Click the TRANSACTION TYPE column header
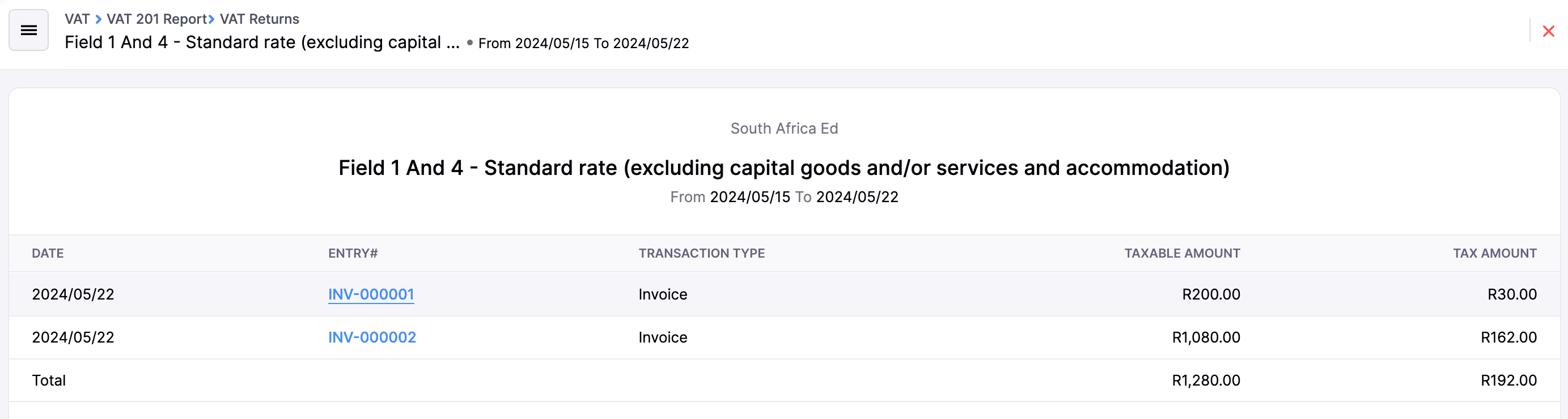The image size is (1568, 419). coord(701,254)
